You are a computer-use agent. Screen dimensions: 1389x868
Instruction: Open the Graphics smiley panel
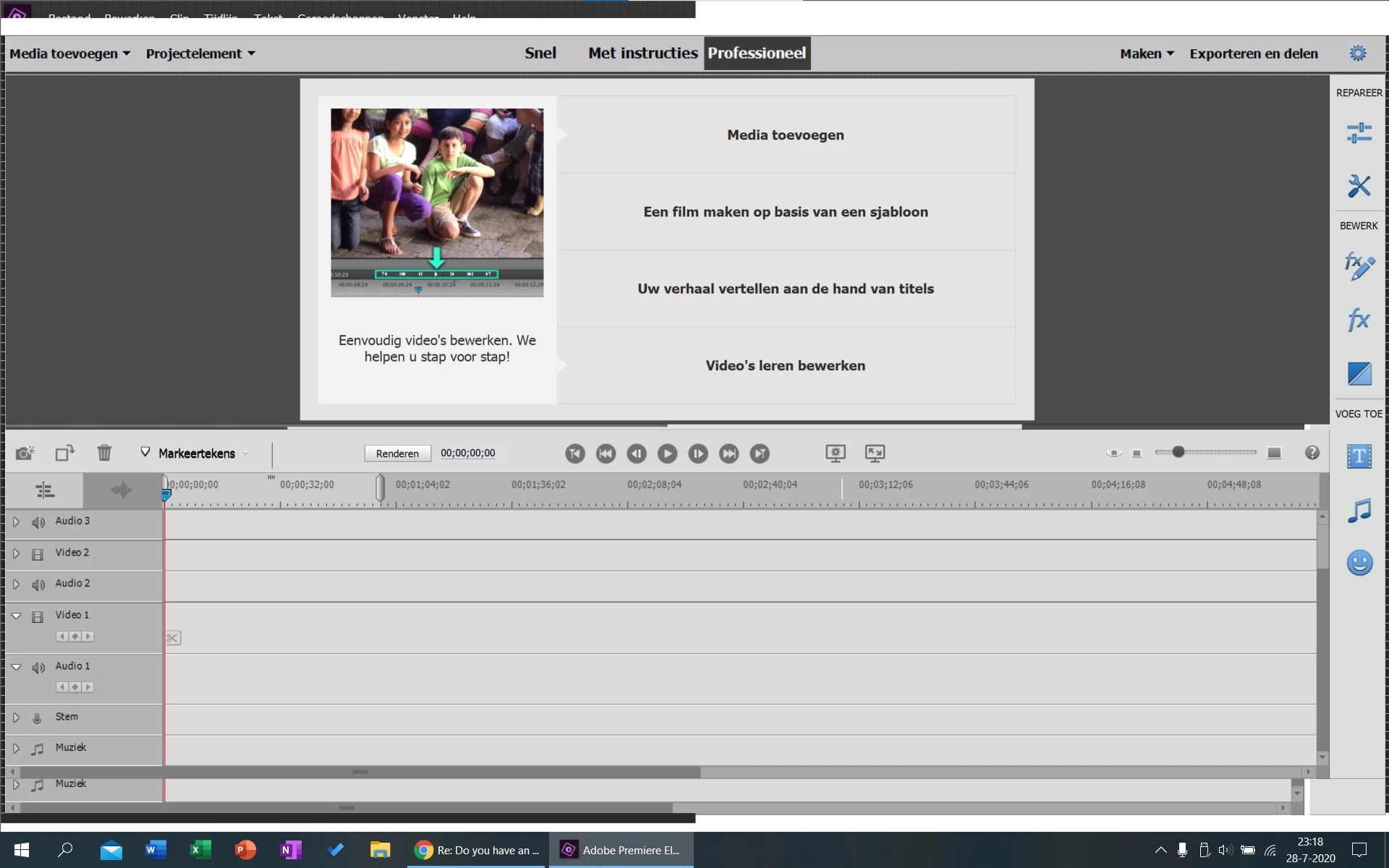coord(1359,563)
